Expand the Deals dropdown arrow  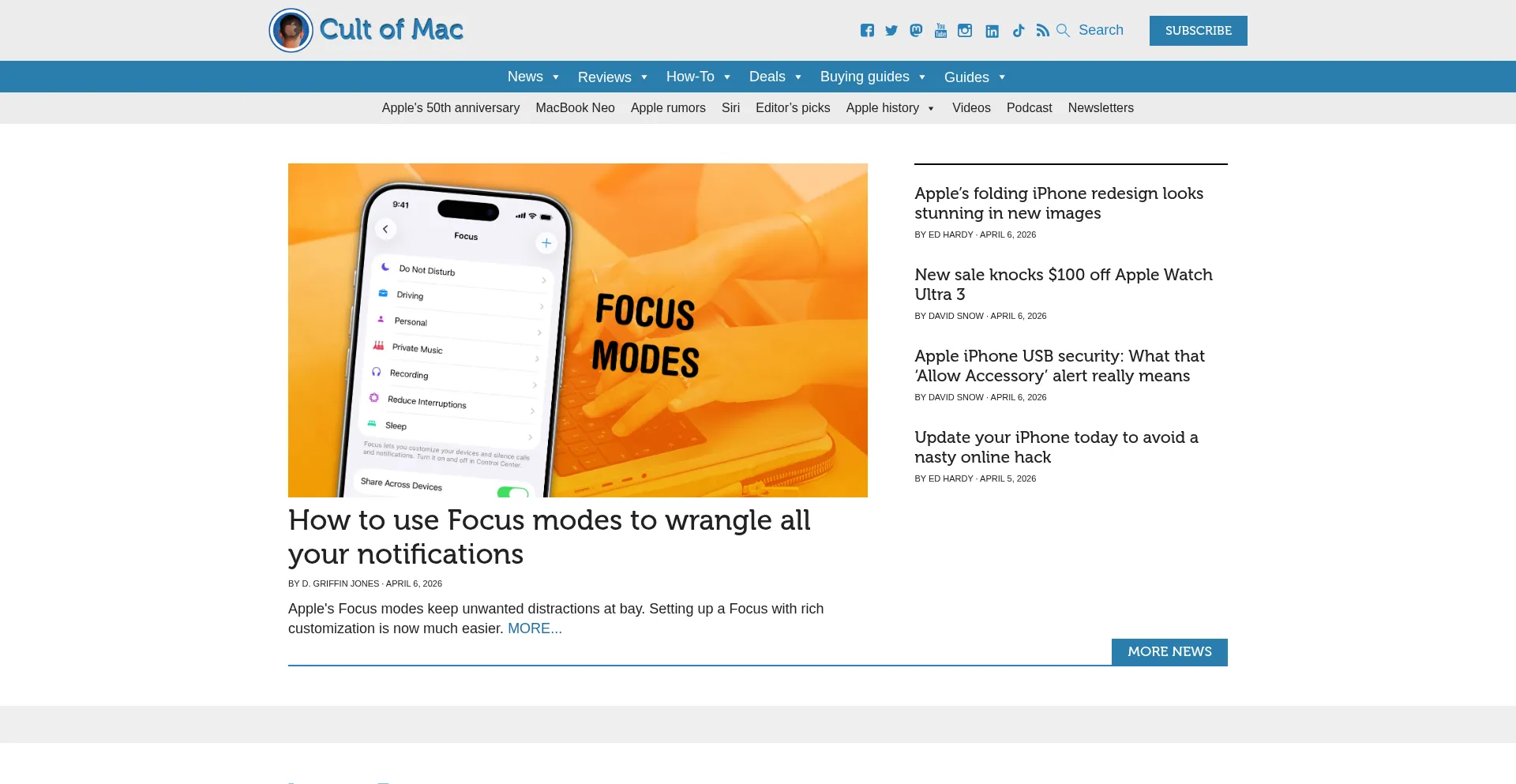[x=798, y=77]
